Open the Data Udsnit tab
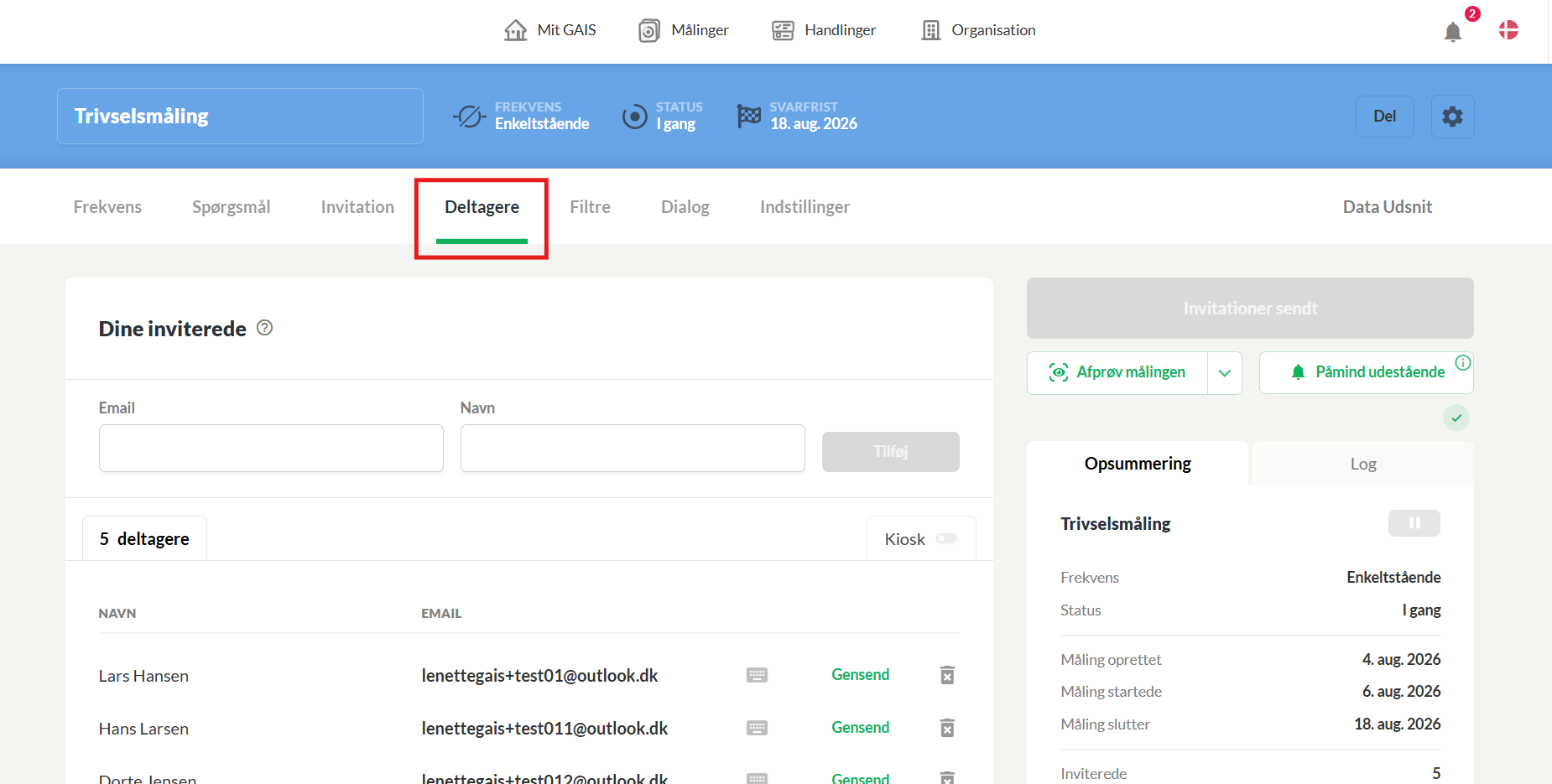This screenshot has height=784, width=1552. (1388, 207)
